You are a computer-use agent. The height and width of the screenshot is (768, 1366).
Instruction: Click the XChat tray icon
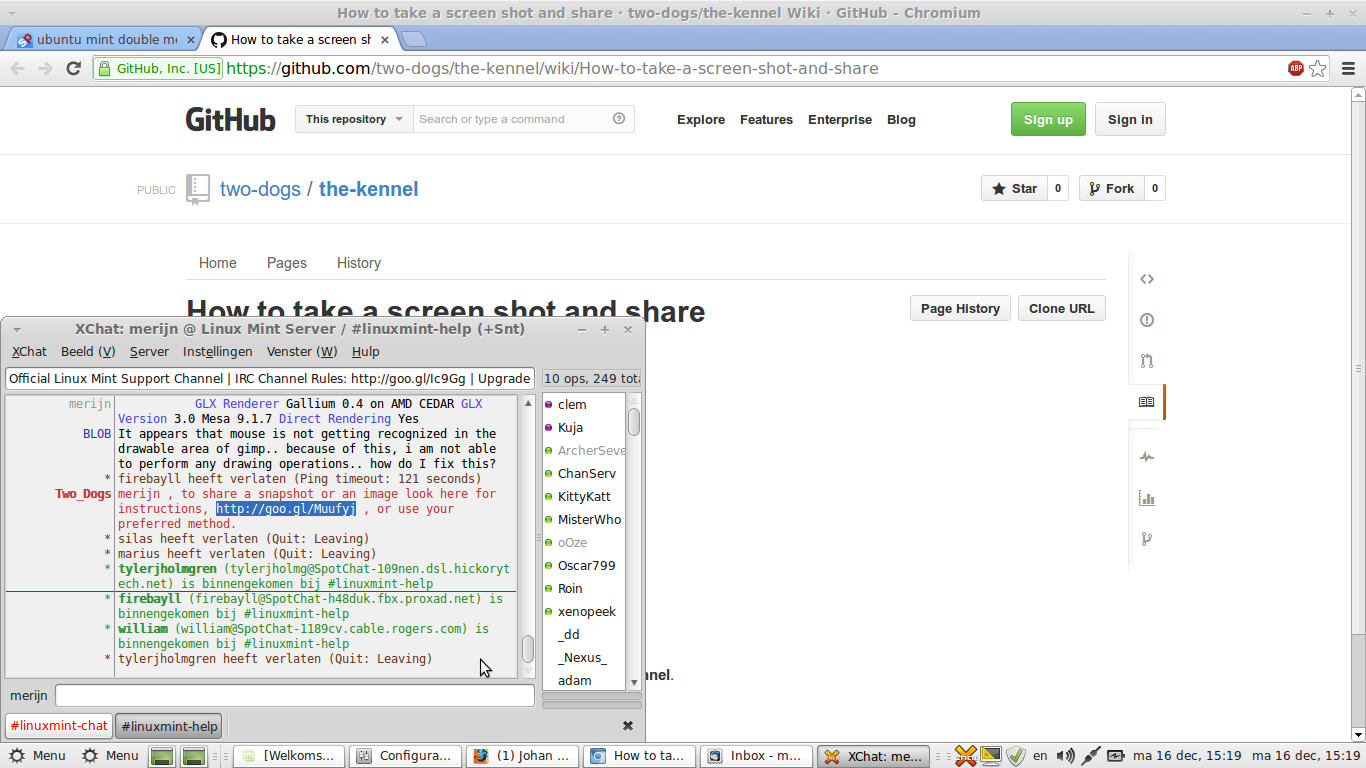(x=965, y=755)
